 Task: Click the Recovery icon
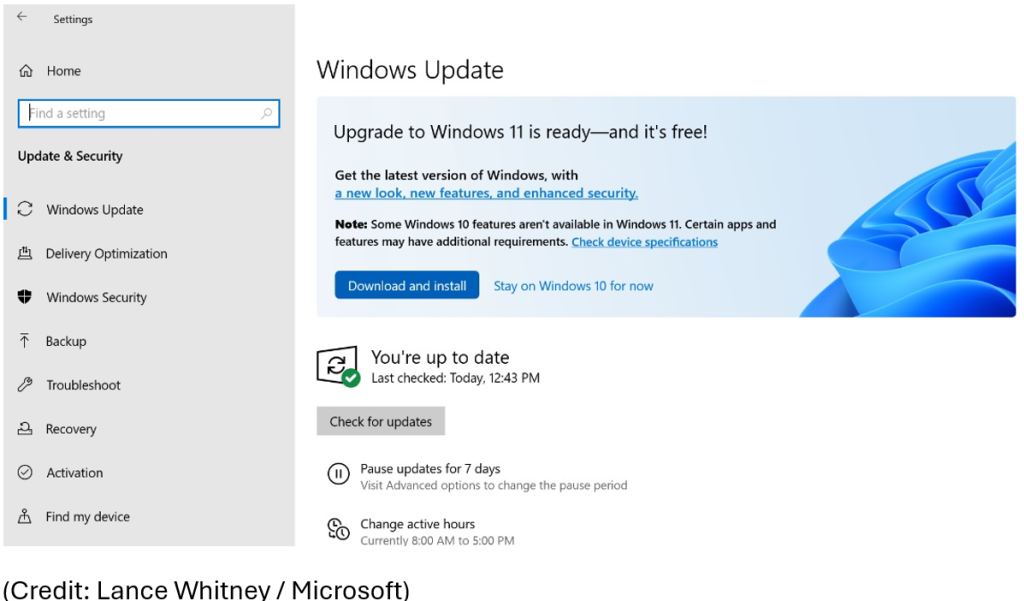(25, 428)
